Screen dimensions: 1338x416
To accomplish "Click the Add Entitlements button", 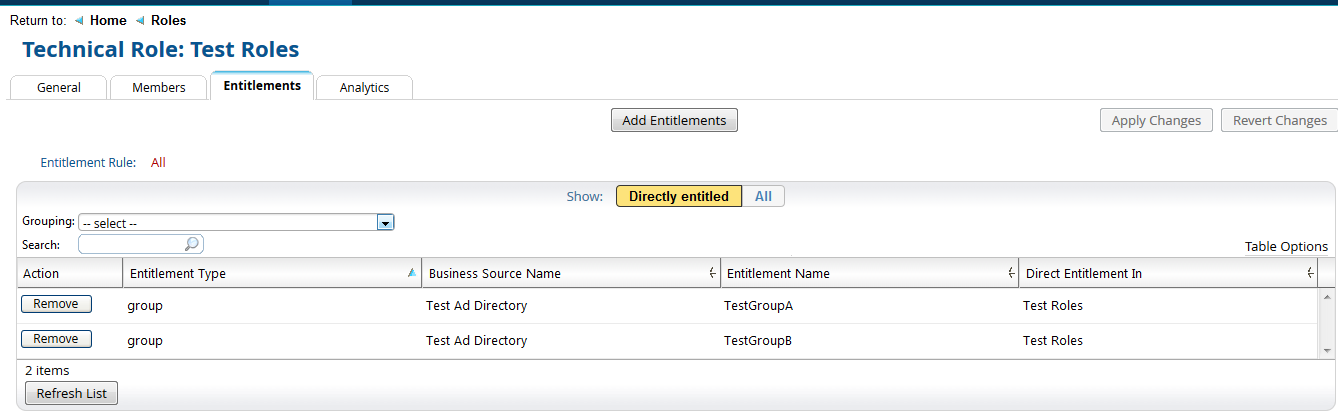I will 674,121.
